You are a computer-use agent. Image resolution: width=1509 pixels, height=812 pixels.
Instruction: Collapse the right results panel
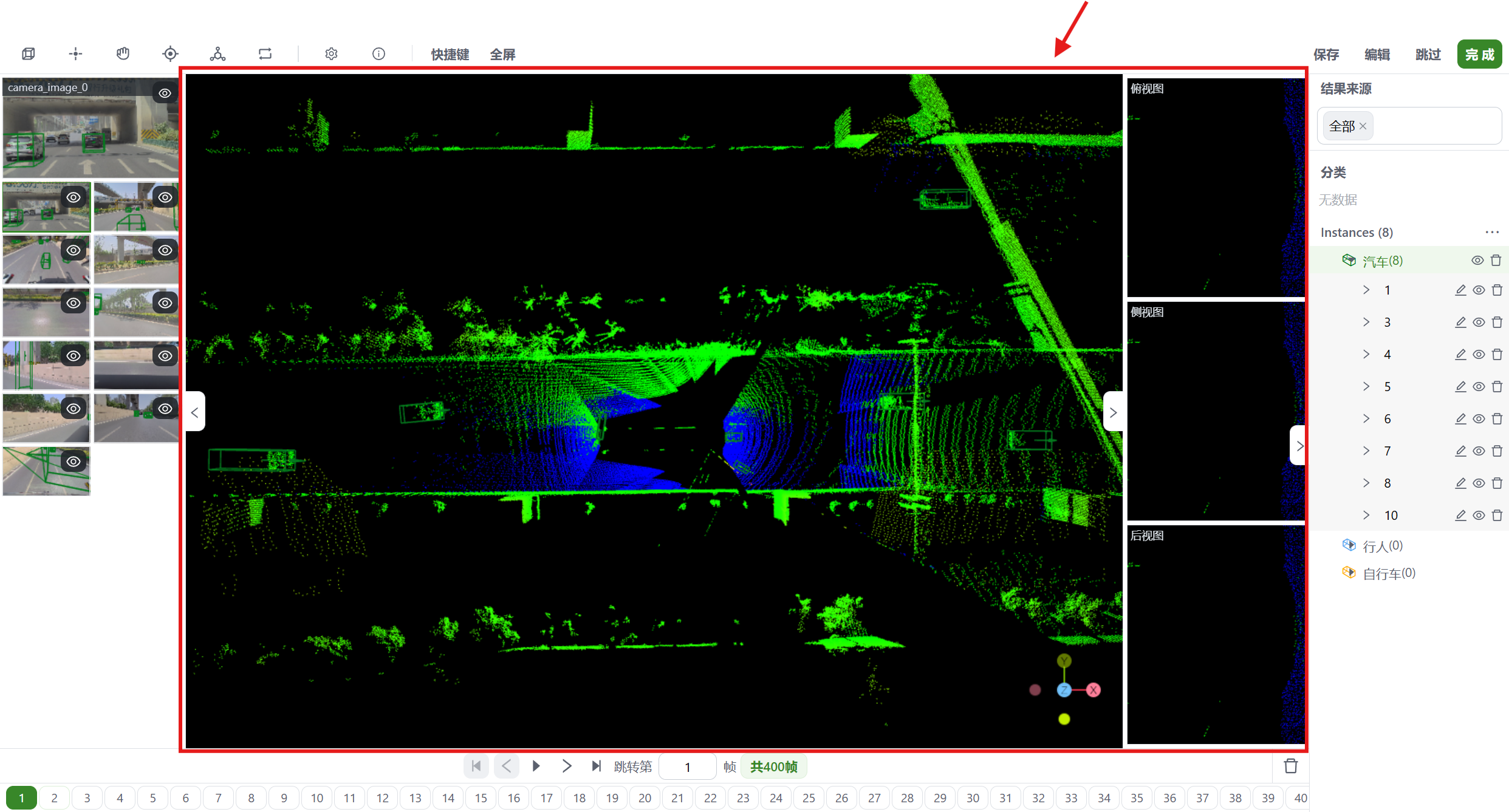pyautogui.click(x=1299, y=446)
